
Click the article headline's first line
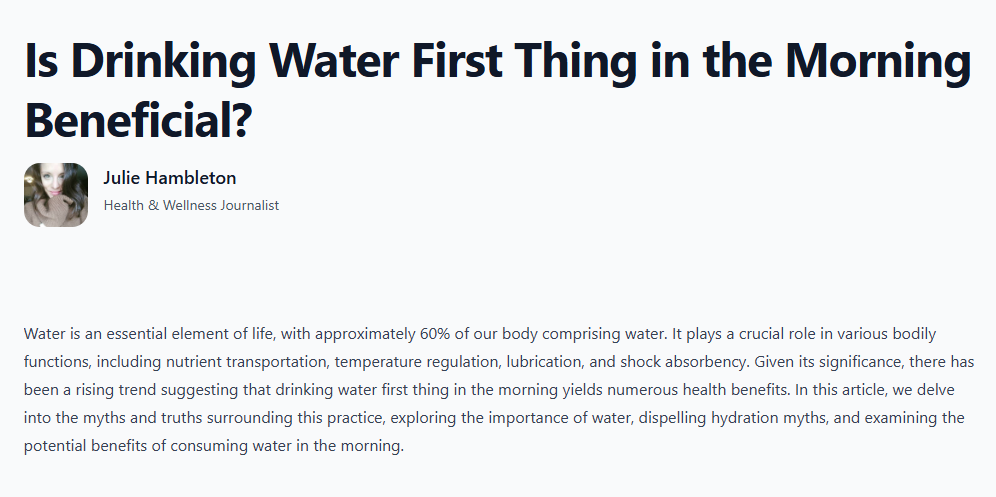[497, 63]
